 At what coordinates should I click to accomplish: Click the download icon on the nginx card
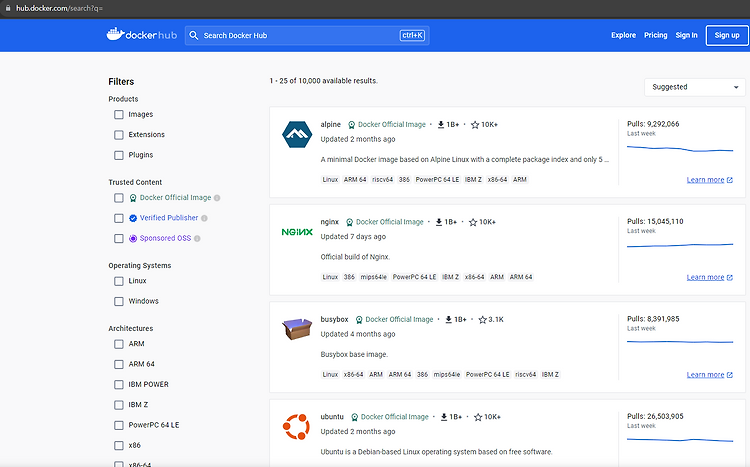[x=439, y=222]
